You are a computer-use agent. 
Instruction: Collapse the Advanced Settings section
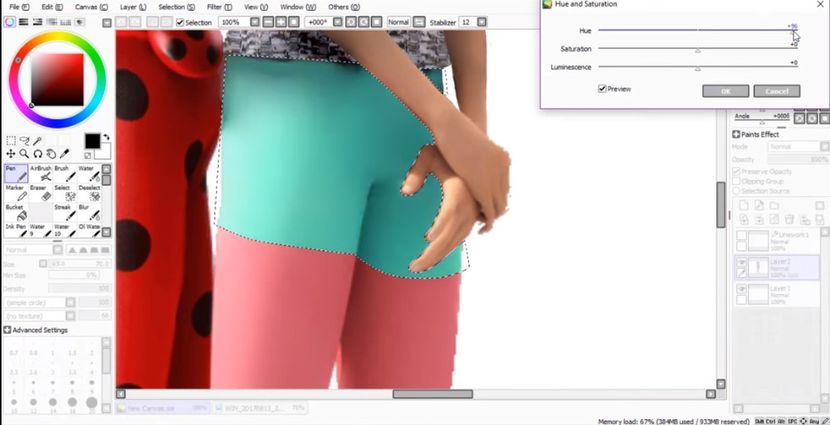7,330
